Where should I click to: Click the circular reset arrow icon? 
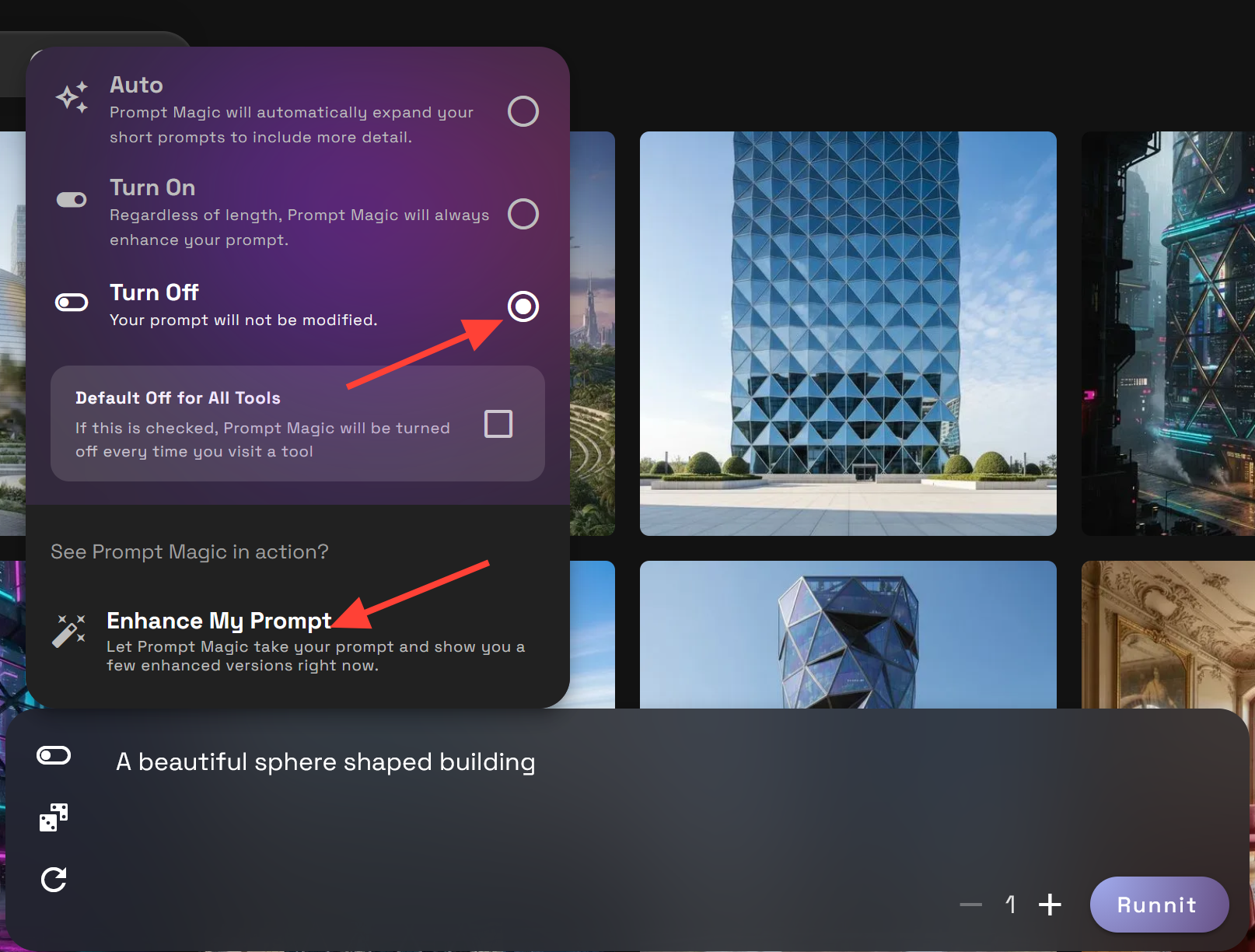(54, 880)
